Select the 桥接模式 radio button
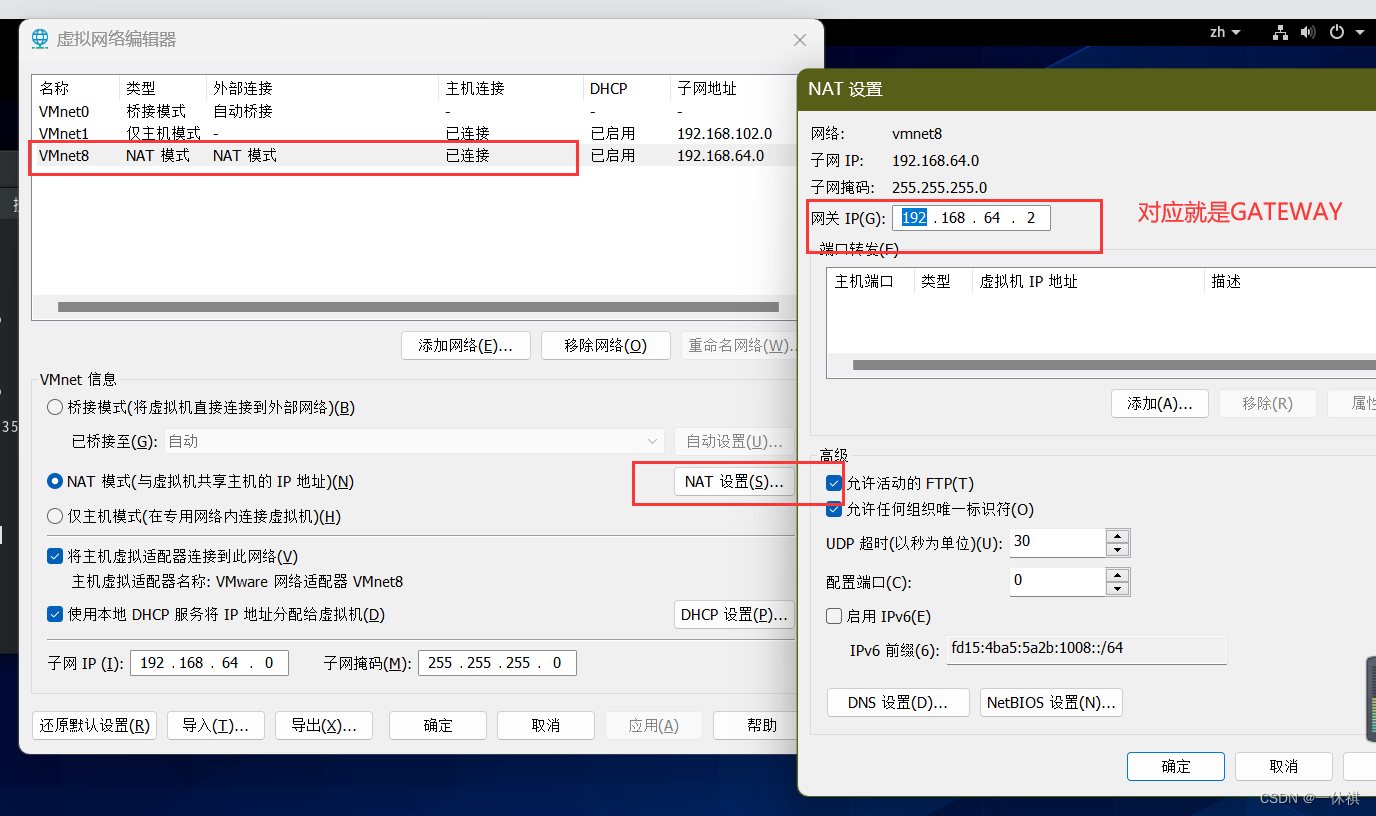 tap(55, 407)
